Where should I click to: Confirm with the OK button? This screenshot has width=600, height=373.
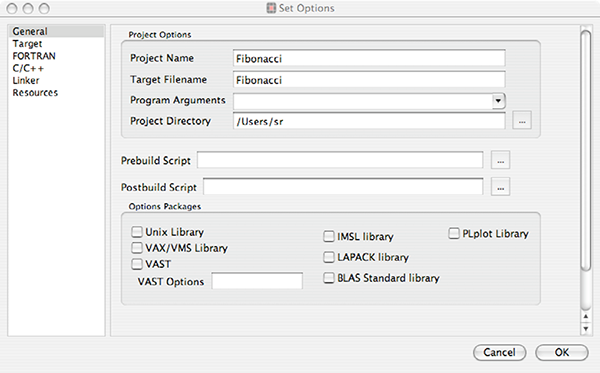[562, 352]
